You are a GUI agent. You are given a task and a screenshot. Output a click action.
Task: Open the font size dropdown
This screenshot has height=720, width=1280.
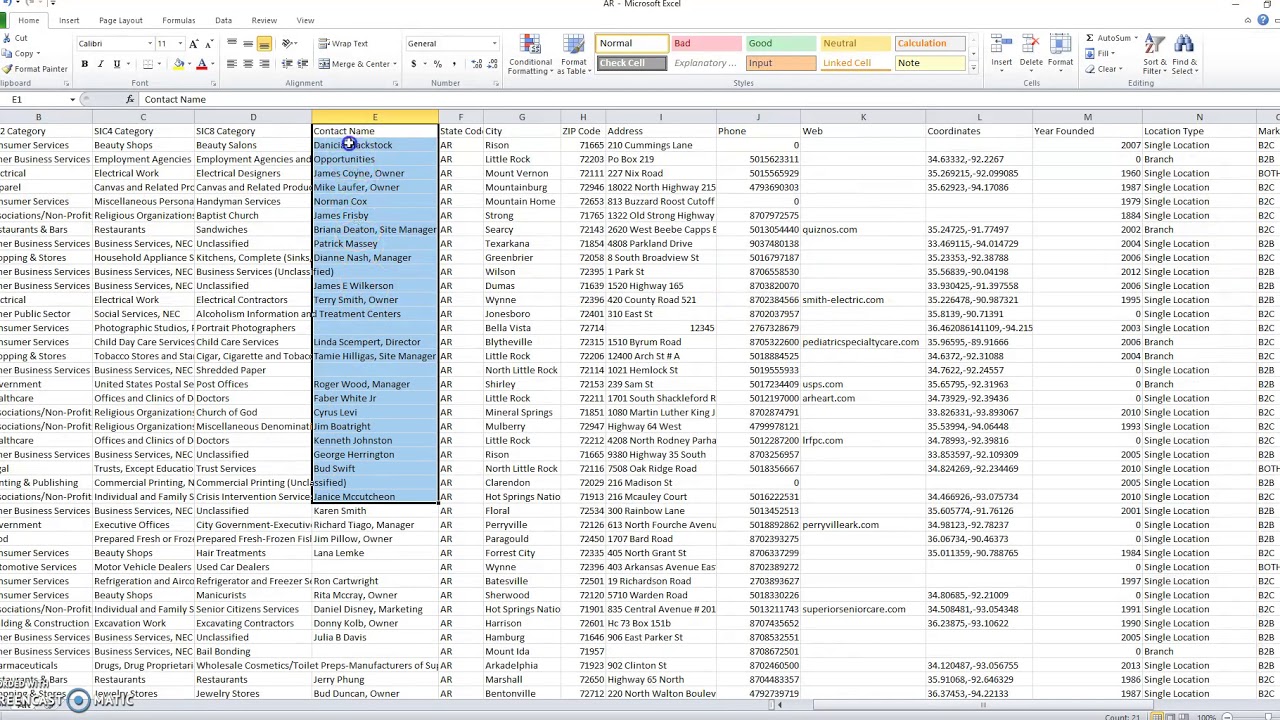179,44
